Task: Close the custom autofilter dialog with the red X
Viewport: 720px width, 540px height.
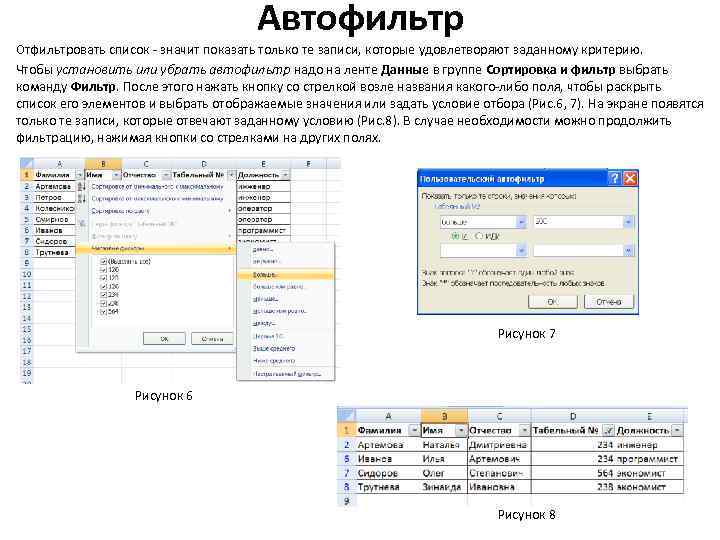Action: point(630,179)
